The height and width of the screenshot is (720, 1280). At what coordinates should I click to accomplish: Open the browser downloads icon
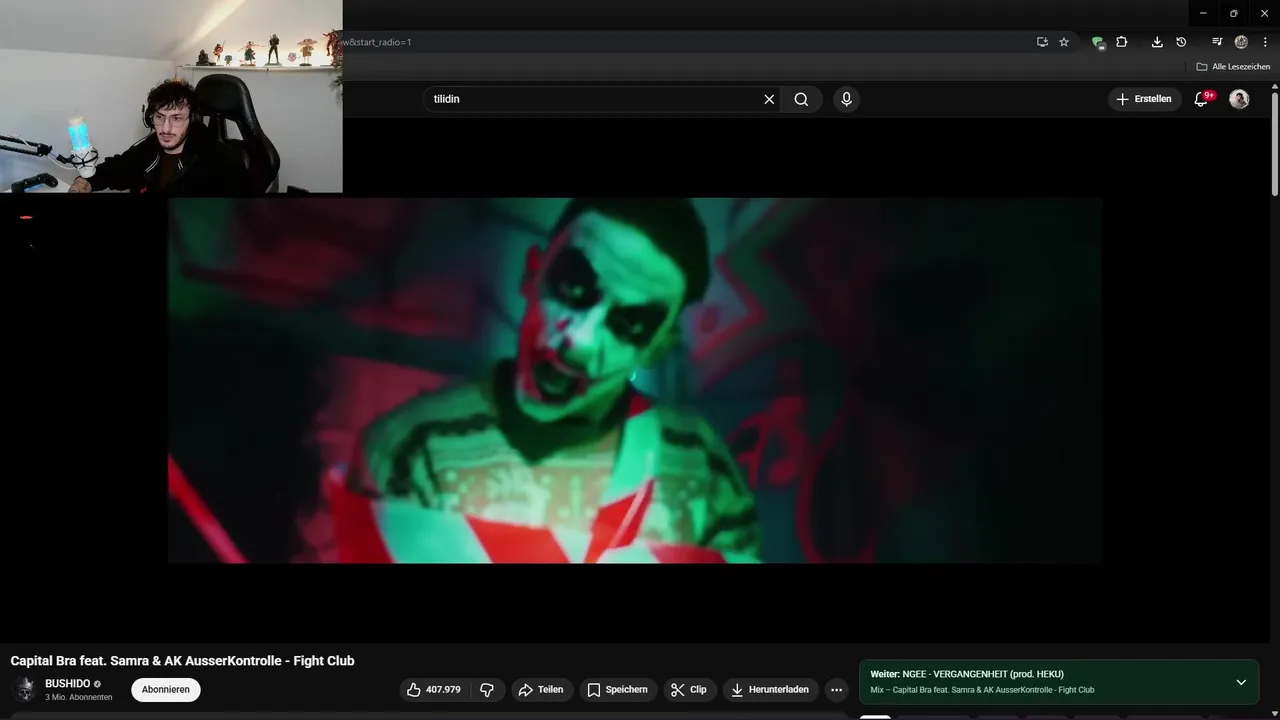1157,42
